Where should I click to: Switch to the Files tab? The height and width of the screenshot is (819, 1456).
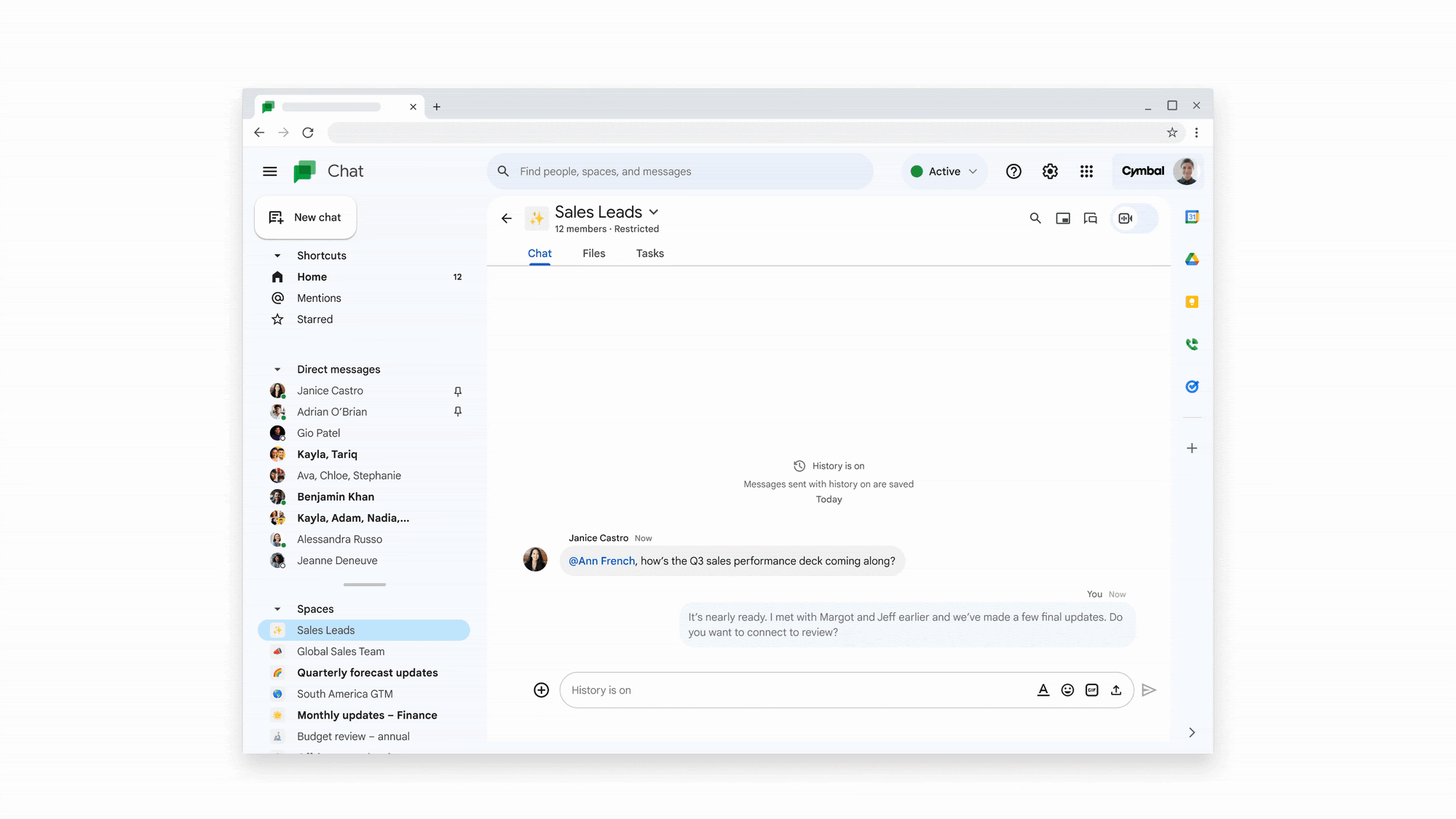tap(593, 253)
